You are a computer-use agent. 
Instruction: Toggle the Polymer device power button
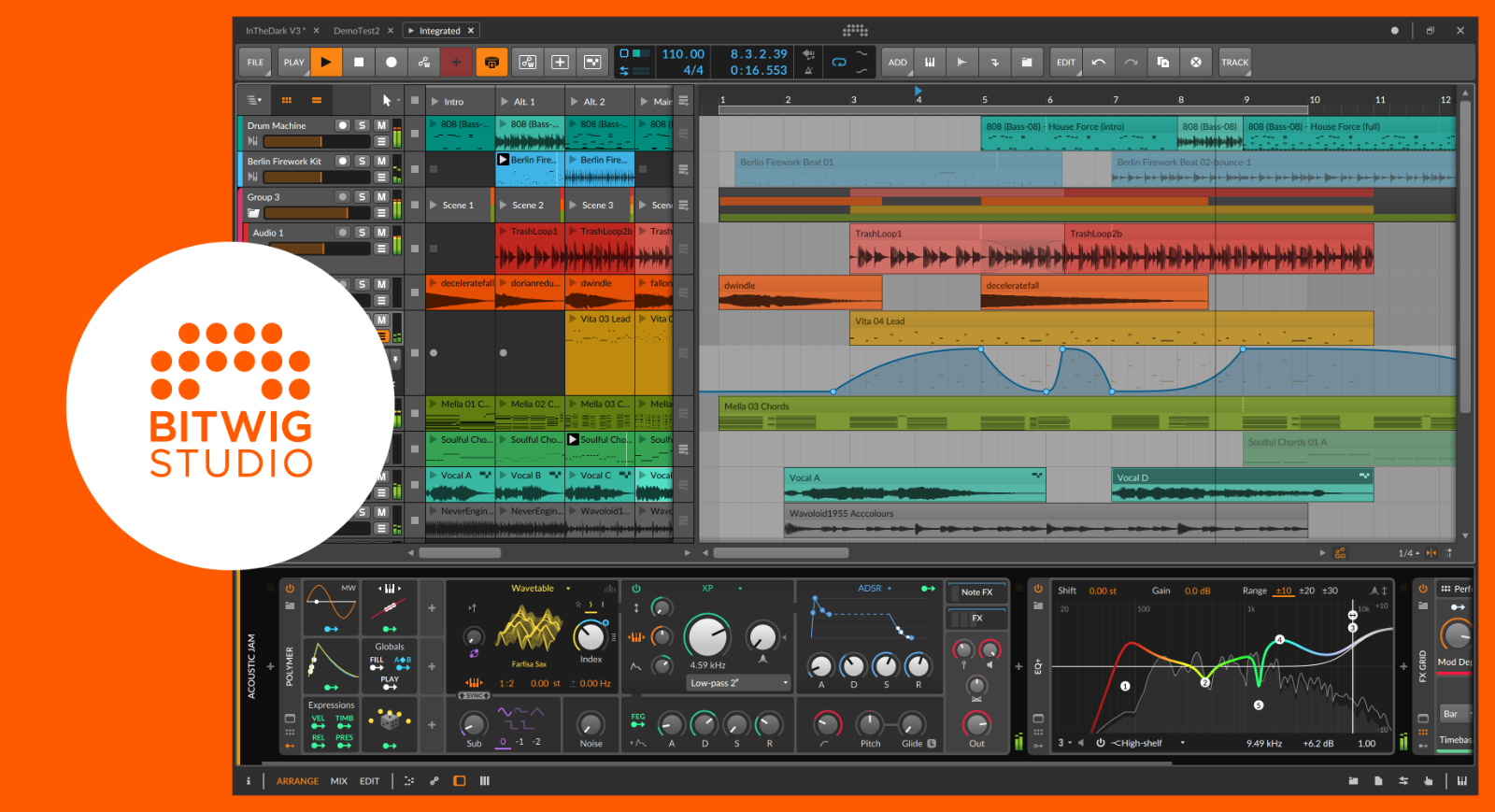290,589
